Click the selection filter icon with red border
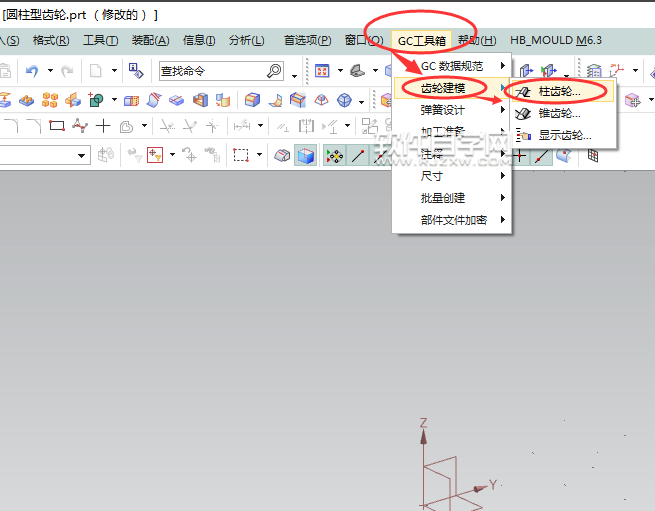This screenshot has height=511, width=655. (155, 155)
